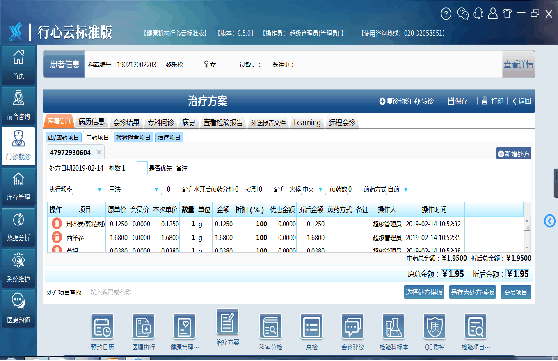Switch to the tab right after Learning

(x=342, y=122)
